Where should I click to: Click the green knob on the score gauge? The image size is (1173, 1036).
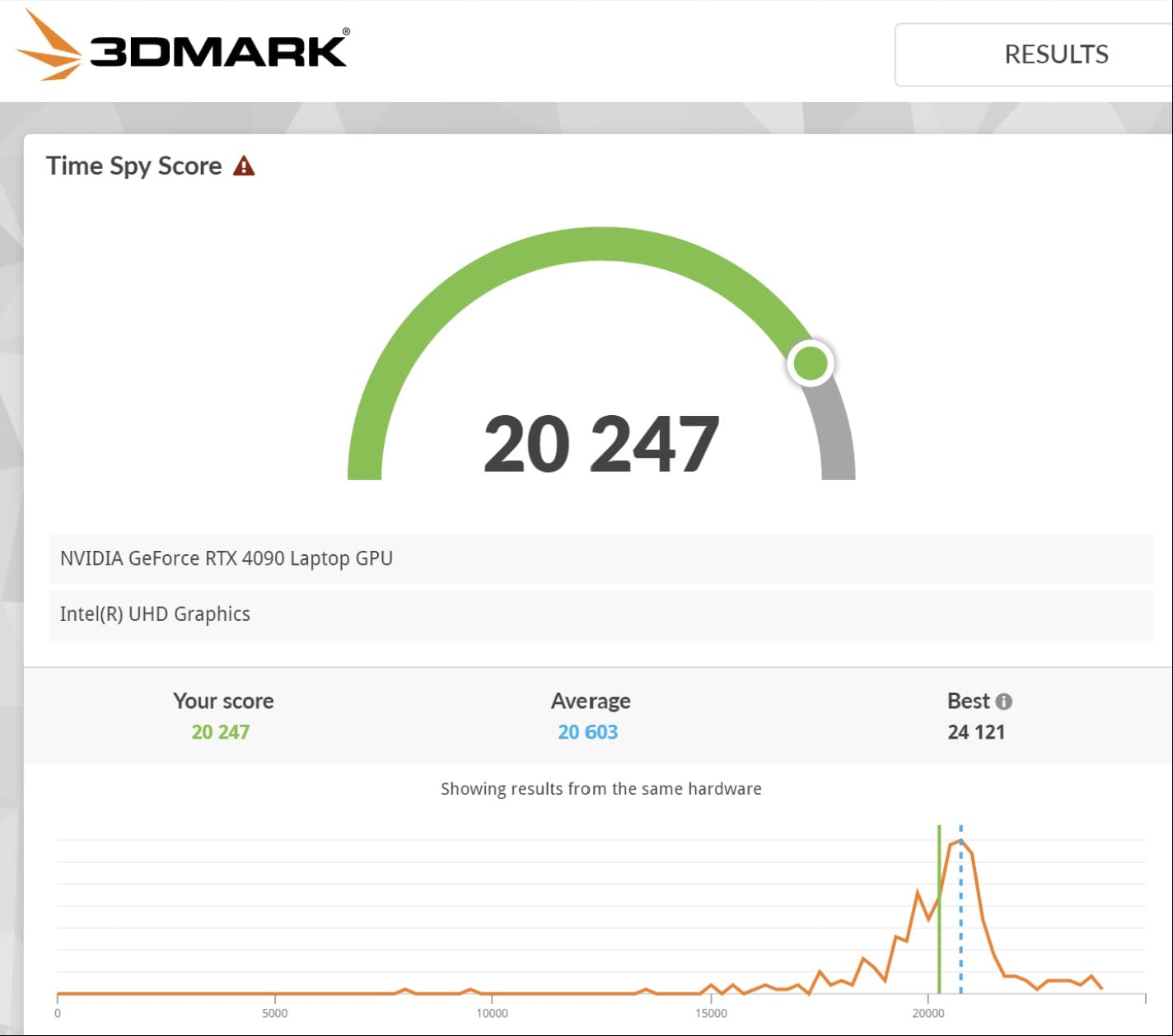811,363
